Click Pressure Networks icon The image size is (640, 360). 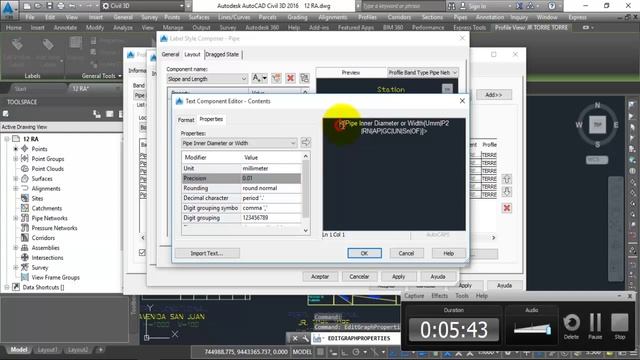coord(25,228)
